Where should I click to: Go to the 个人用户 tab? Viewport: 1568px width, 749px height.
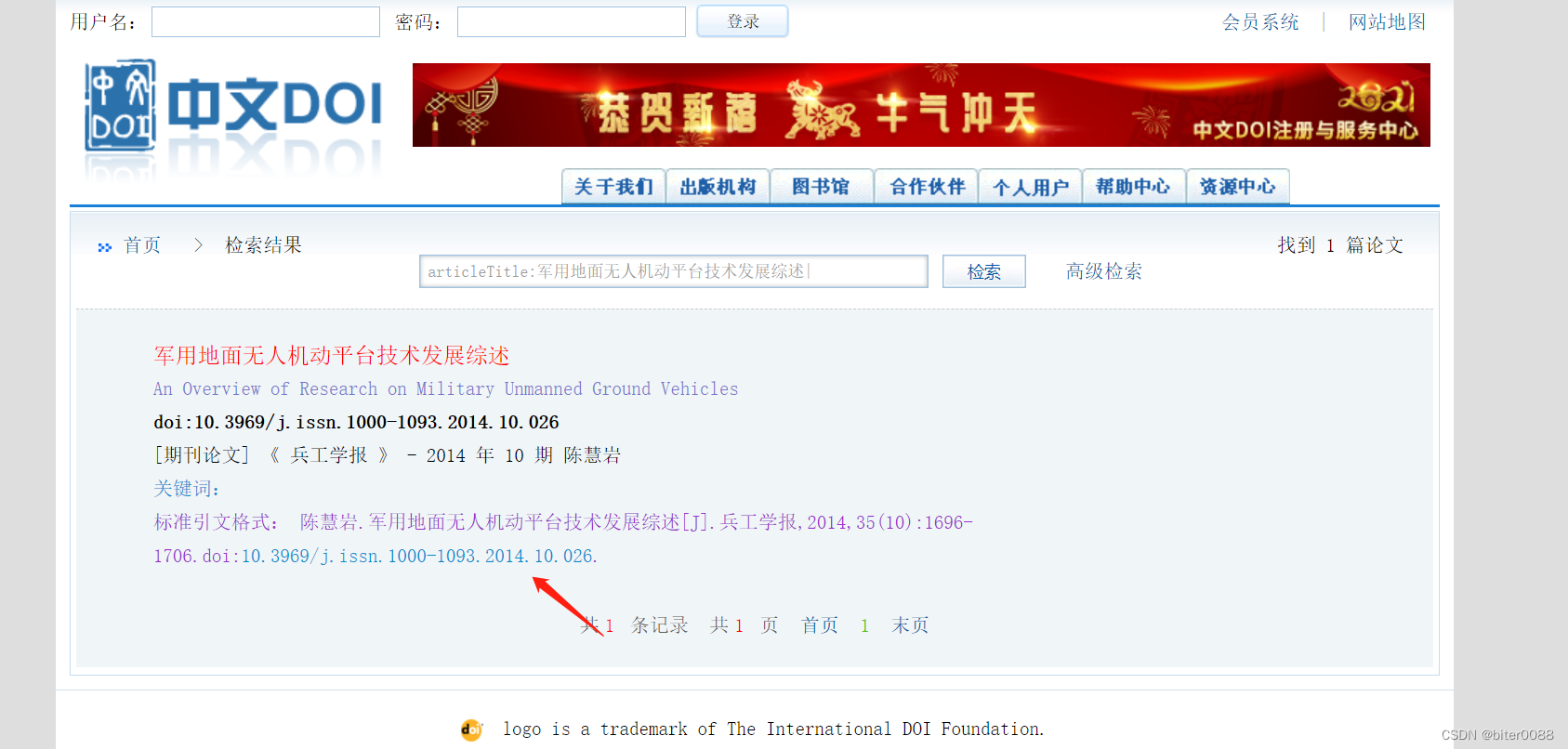click(1030, 187)
